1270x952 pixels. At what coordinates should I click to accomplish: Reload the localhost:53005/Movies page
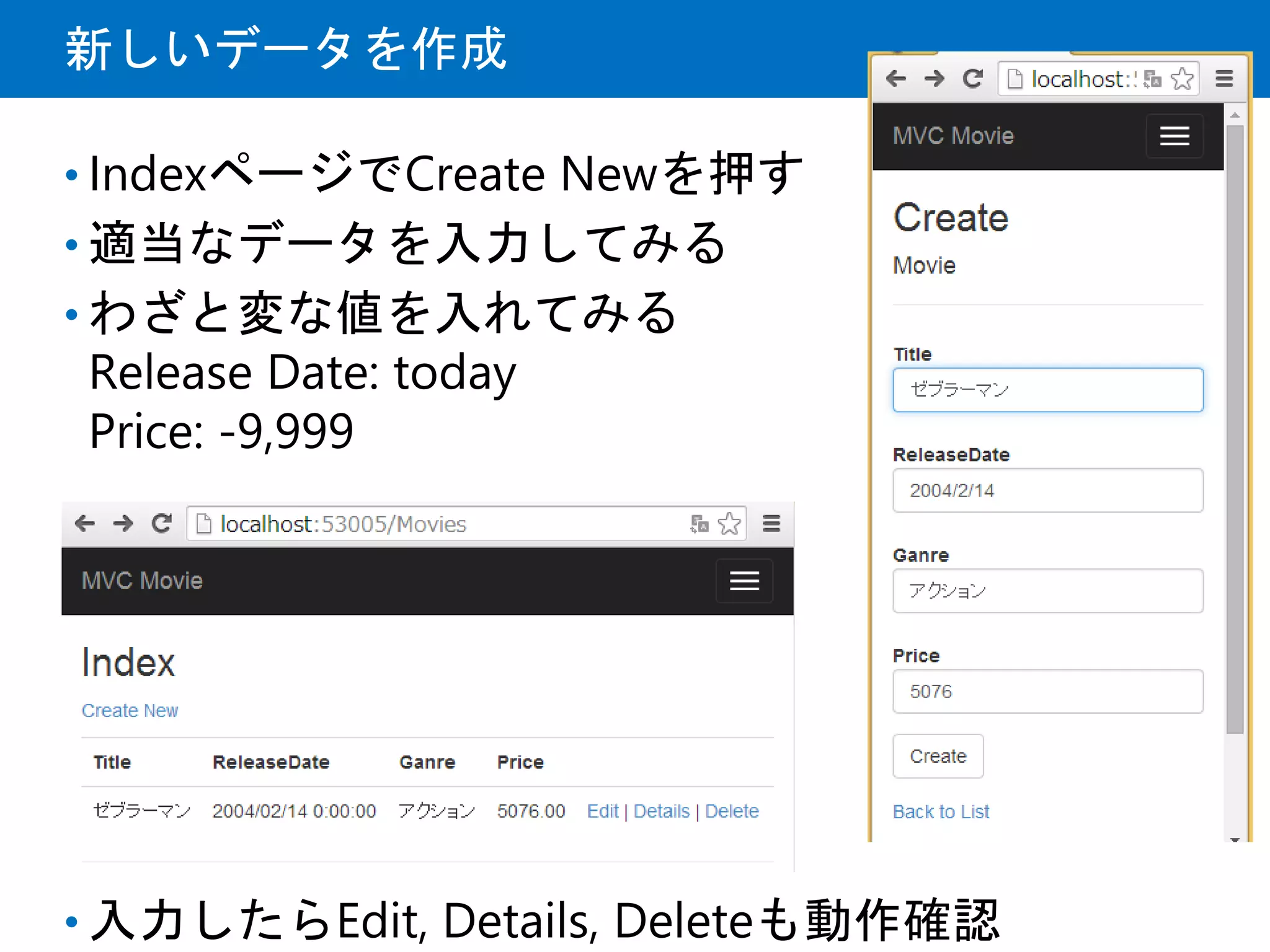coord(162,524)
